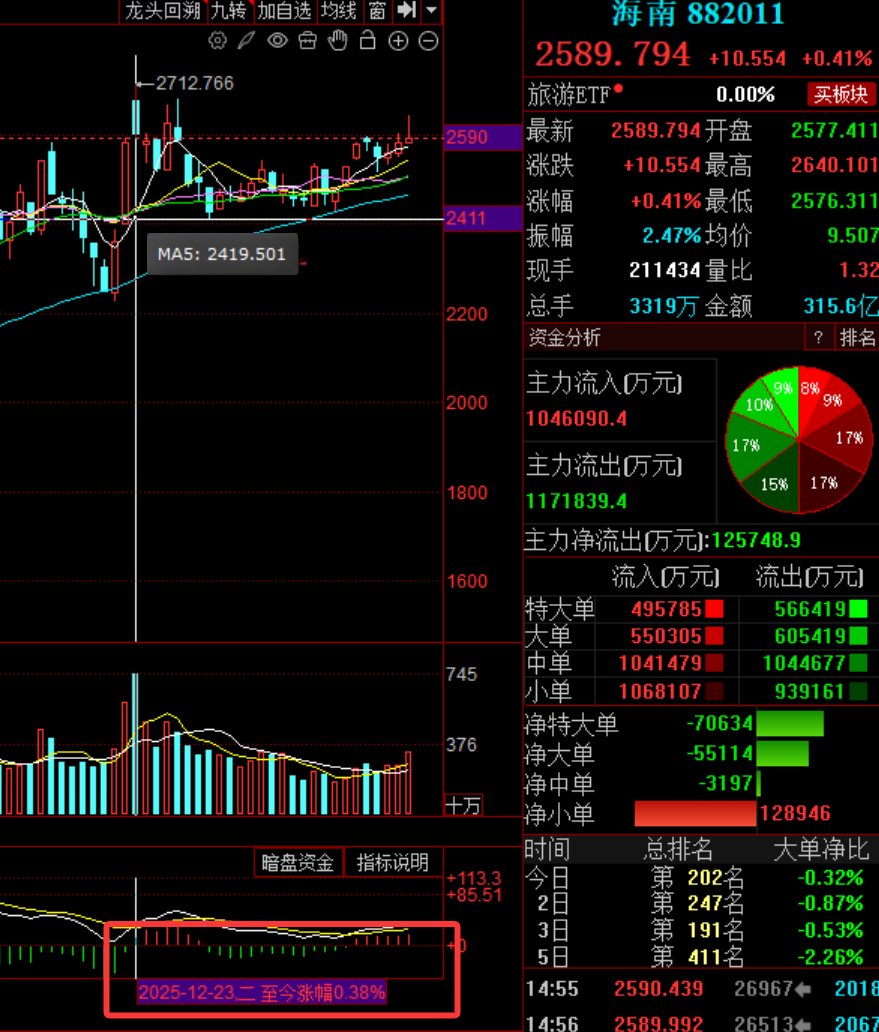Click the +113.3 indicator scale label

coord(474,879)
